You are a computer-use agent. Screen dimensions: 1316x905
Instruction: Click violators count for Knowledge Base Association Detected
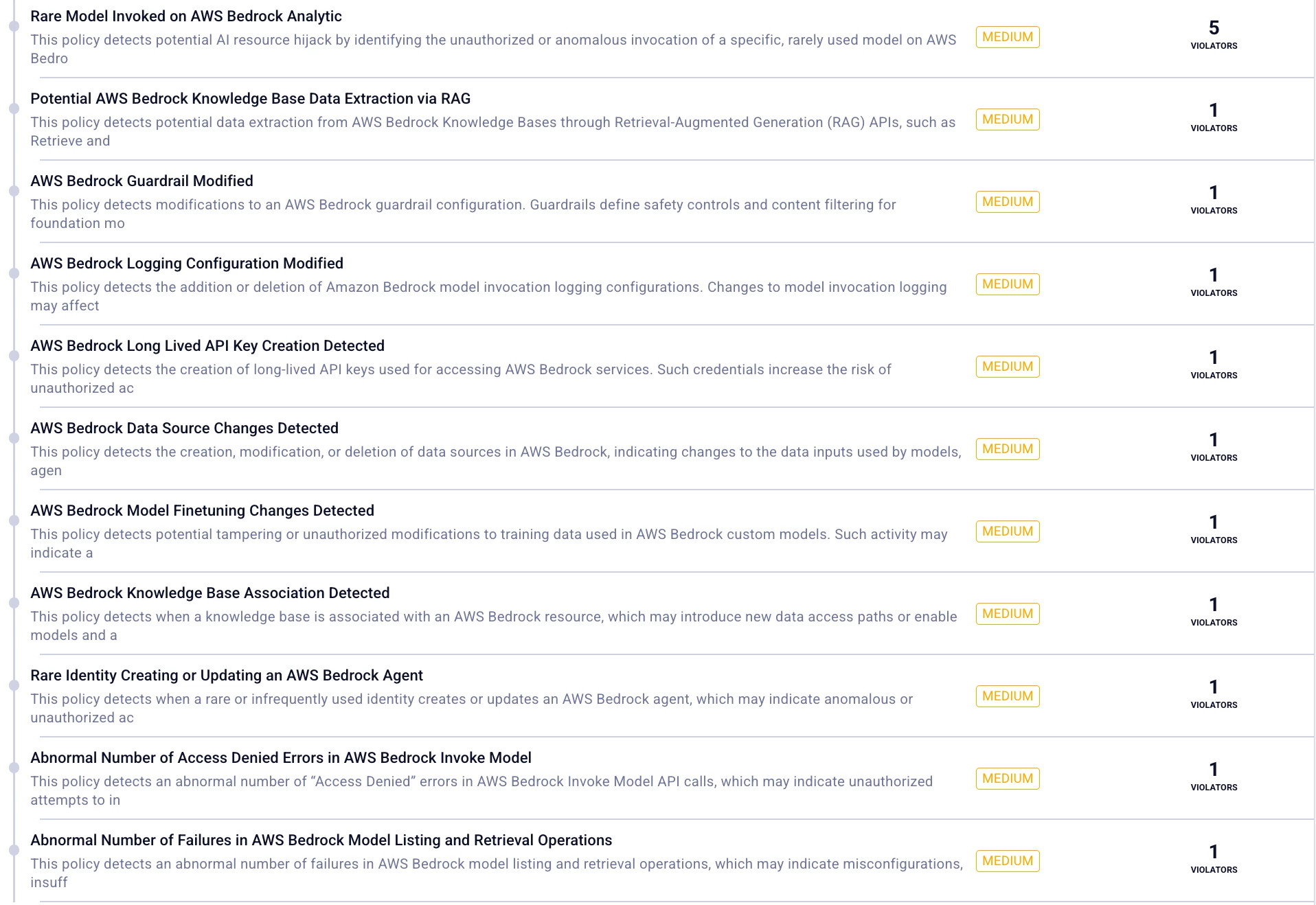[x=1214, y=611]
